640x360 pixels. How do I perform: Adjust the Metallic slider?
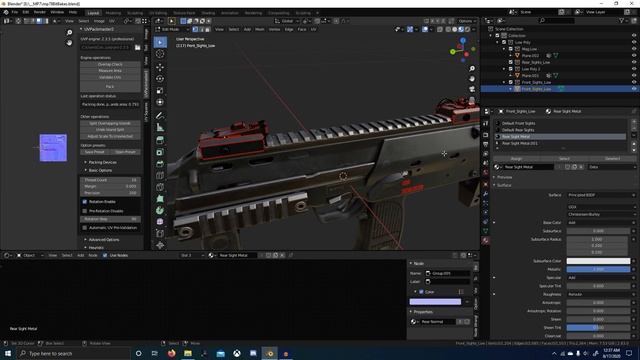pos(598,269)
